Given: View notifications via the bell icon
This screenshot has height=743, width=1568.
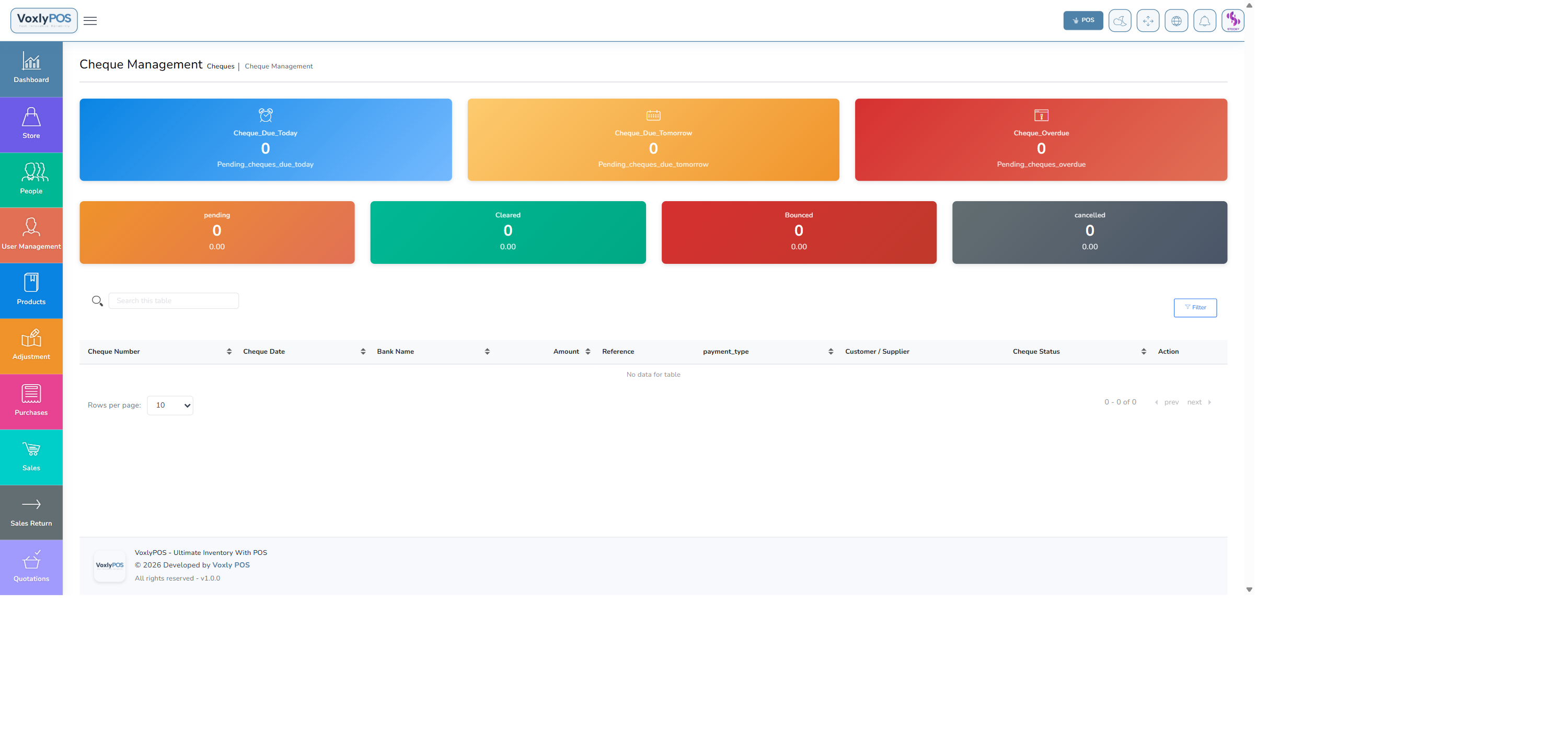Looking at the screenshot, I should pyautogui.click(x=1205, y=20).
